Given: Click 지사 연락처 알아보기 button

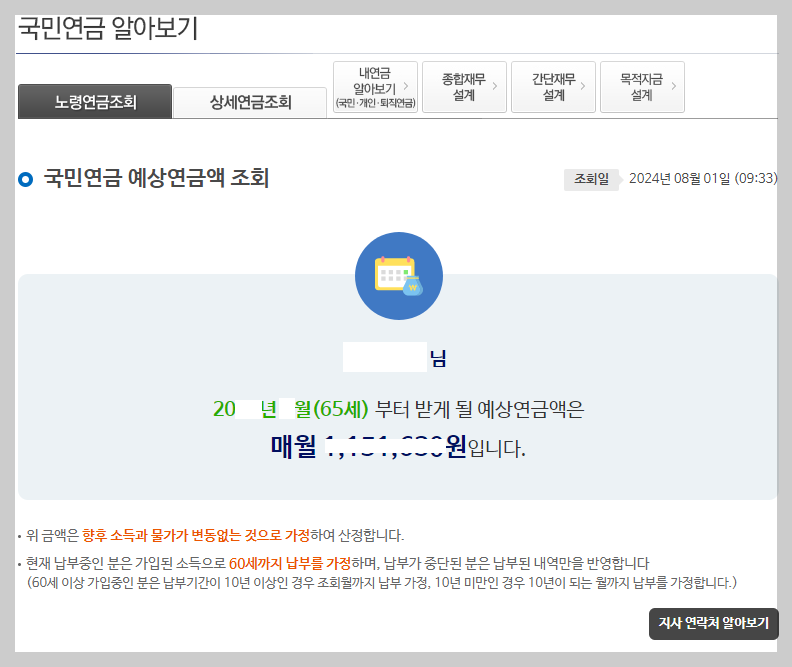Looking at the screenshot, I should click(714, 624).
